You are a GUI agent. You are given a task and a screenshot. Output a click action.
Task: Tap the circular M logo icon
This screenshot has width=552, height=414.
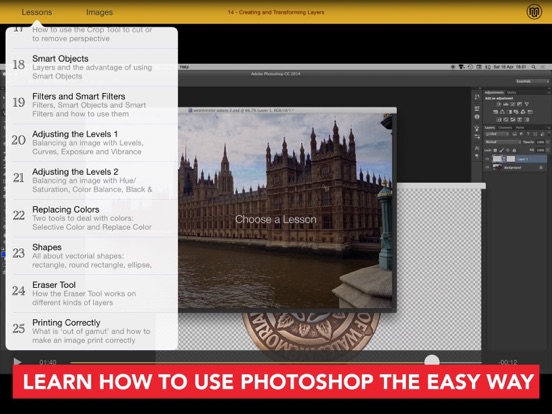[534, 12]
